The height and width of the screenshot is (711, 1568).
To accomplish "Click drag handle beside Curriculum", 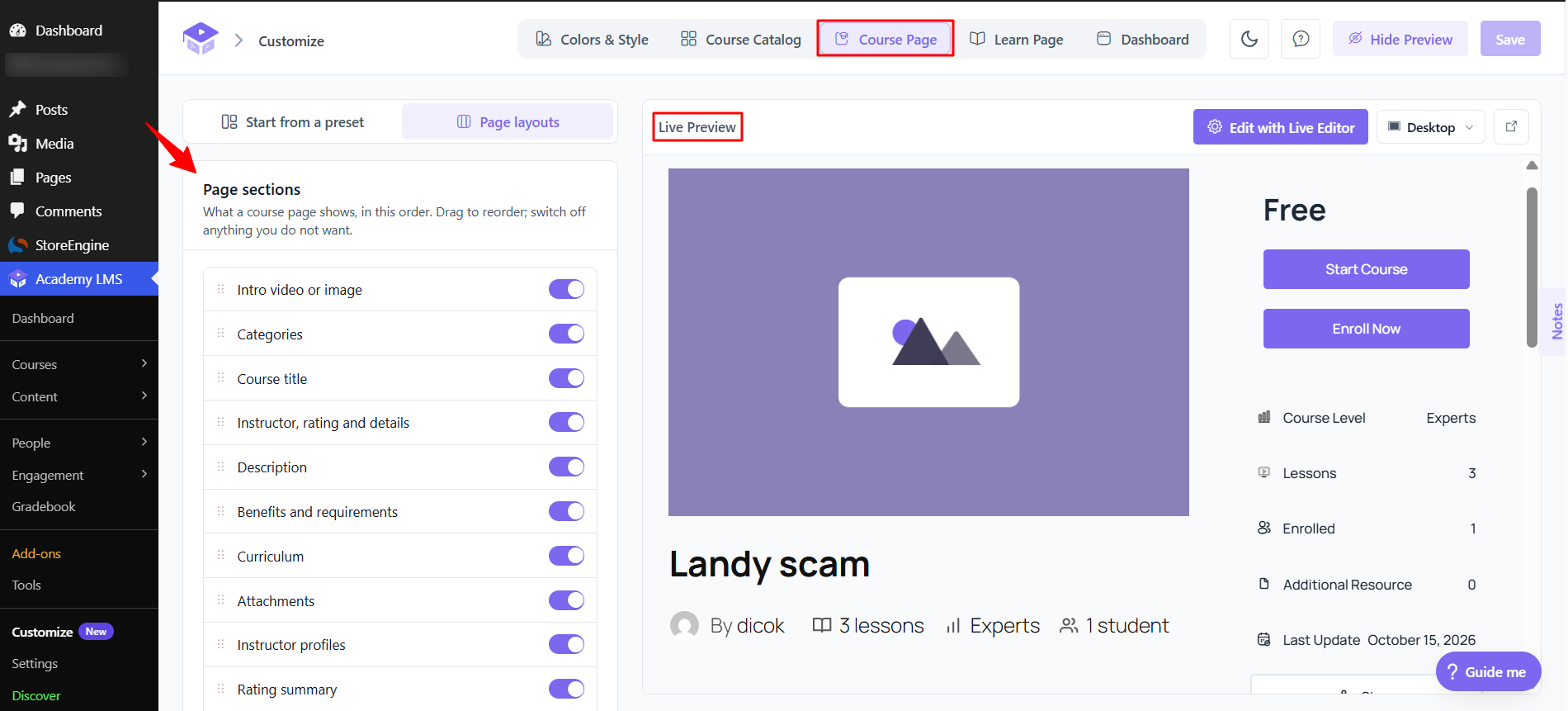I will click(220, 556).
